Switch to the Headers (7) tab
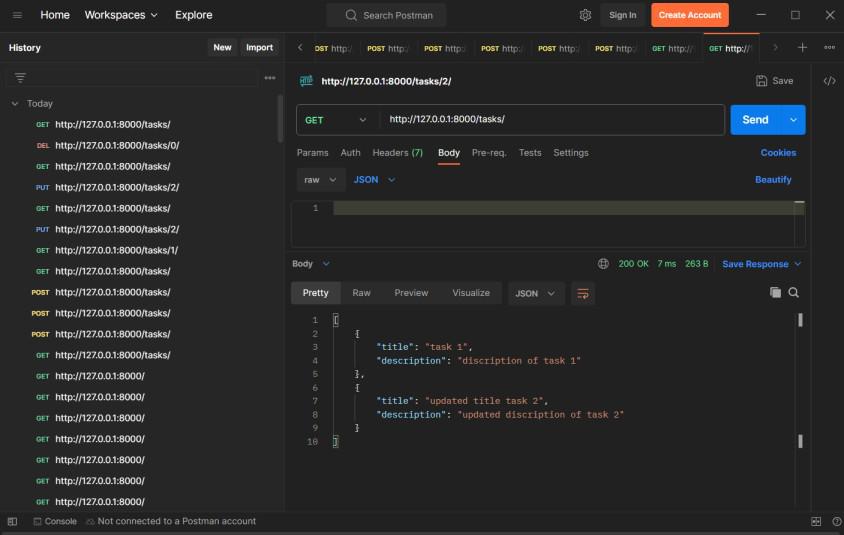 pos(397,153)
